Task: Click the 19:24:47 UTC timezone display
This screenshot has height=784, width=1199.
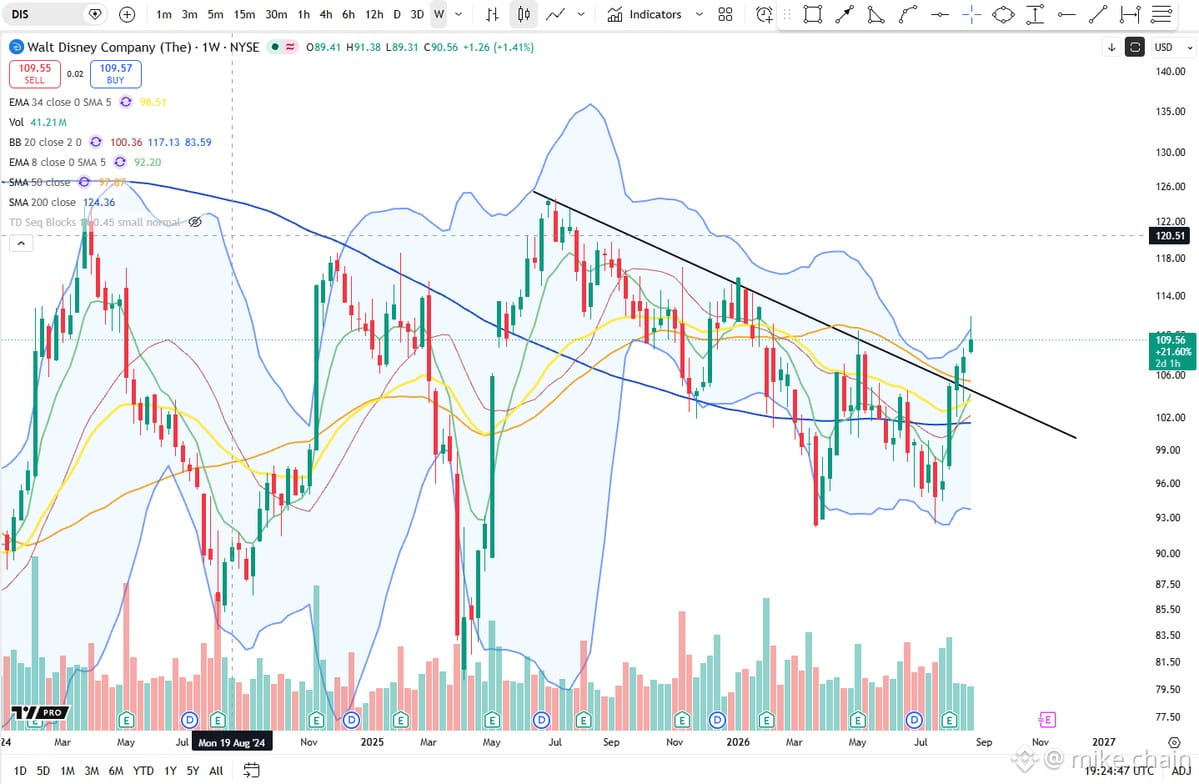Action: [x=1120, y=770]
